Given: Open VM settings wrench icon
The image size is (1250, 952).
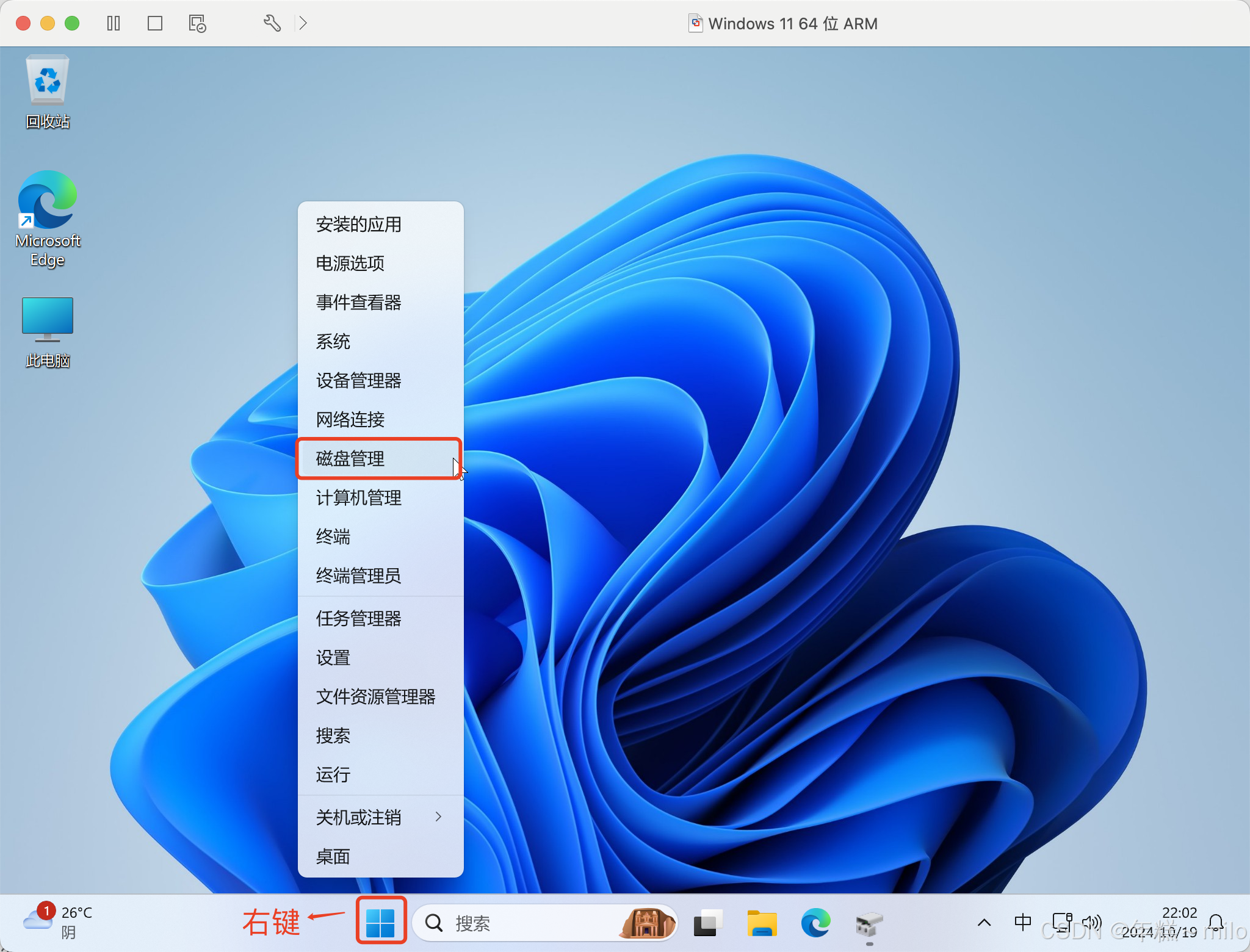Looking at the screenshot, I should [272, 24].
